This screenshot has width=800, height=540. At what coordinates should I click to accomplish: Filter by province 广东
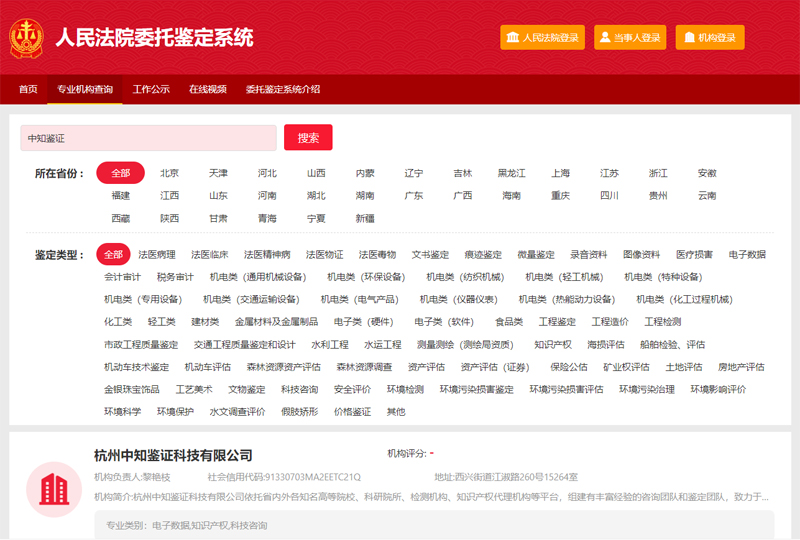tap(414, 195)
